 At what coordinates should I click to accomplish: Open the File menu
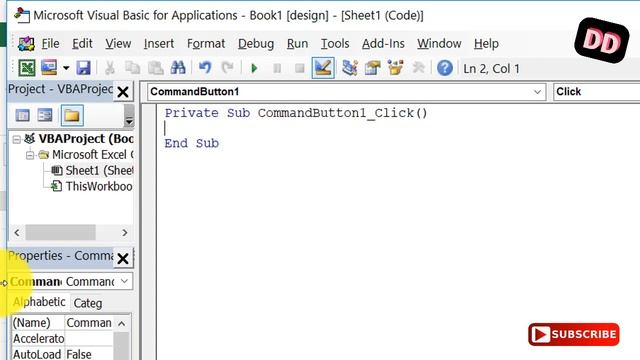tap(50, 44)
